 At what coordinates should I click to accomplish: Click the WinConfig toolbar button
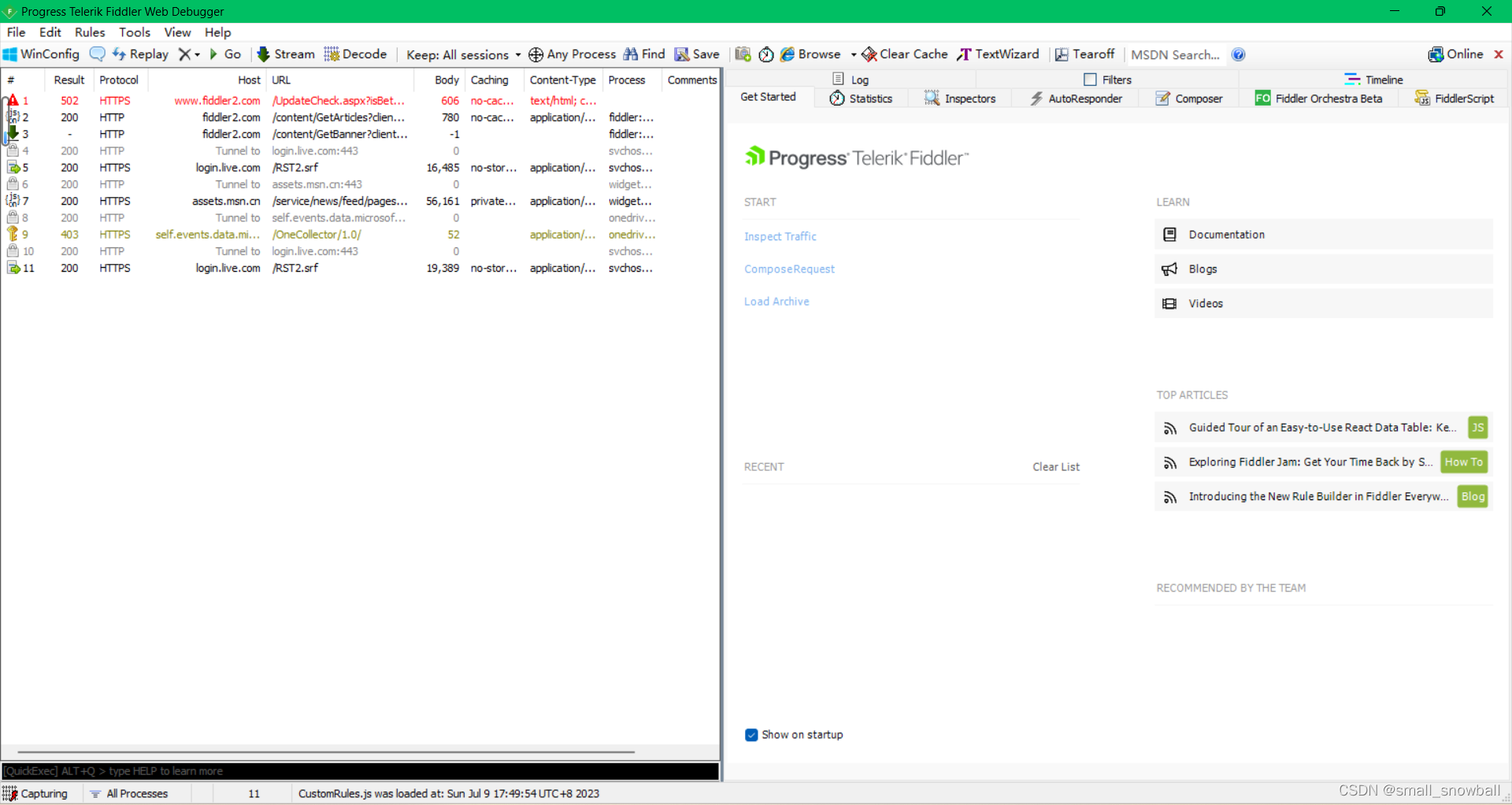click(42, 54)
